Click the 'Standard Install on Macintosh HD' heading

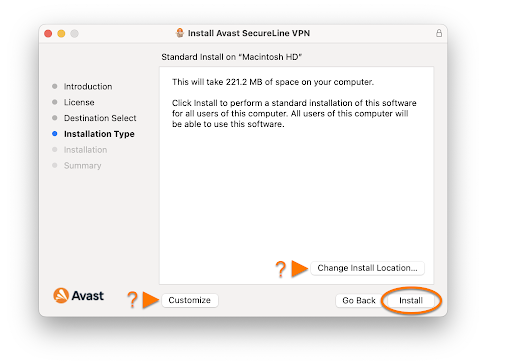[232, 57]
